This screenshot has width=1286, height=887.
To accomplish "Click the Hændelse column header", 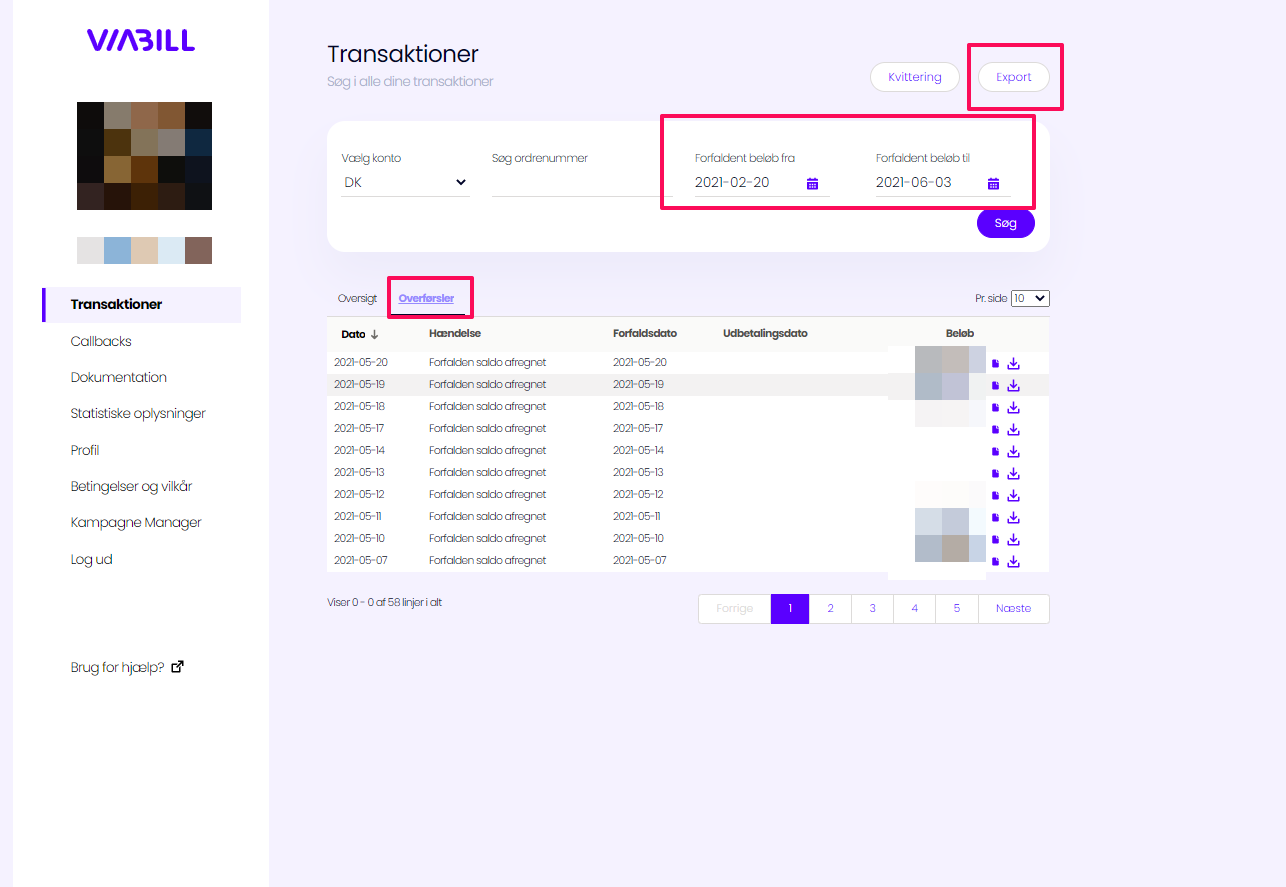I will [455, 334].
